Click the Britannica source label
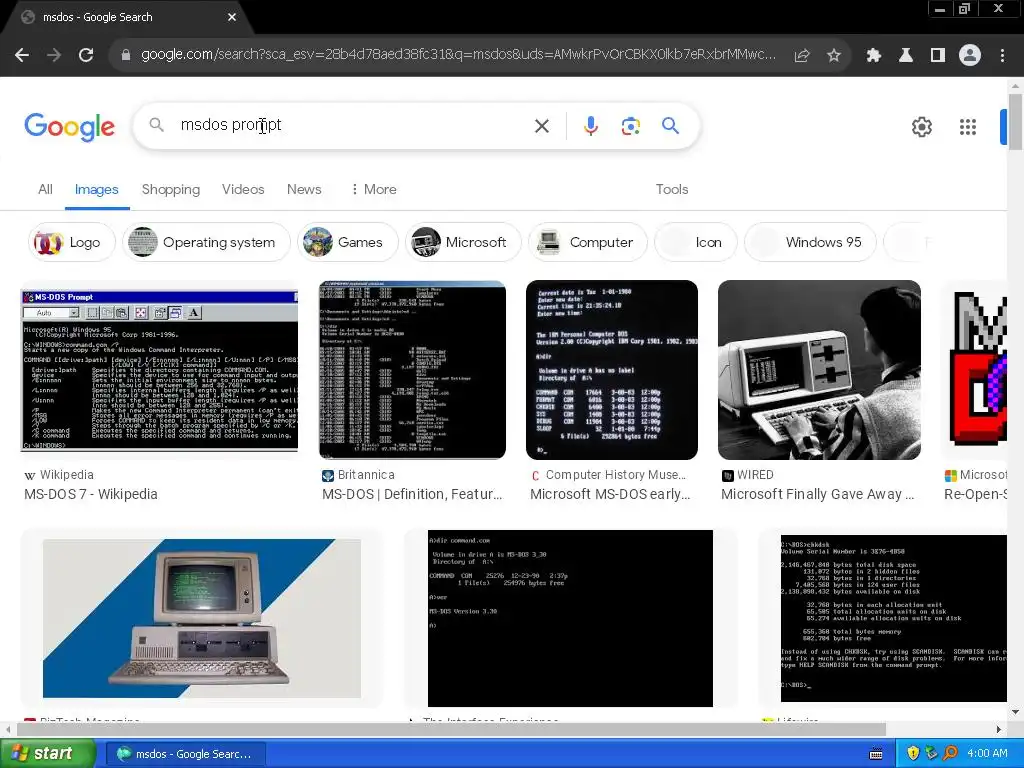 [366, 475]
